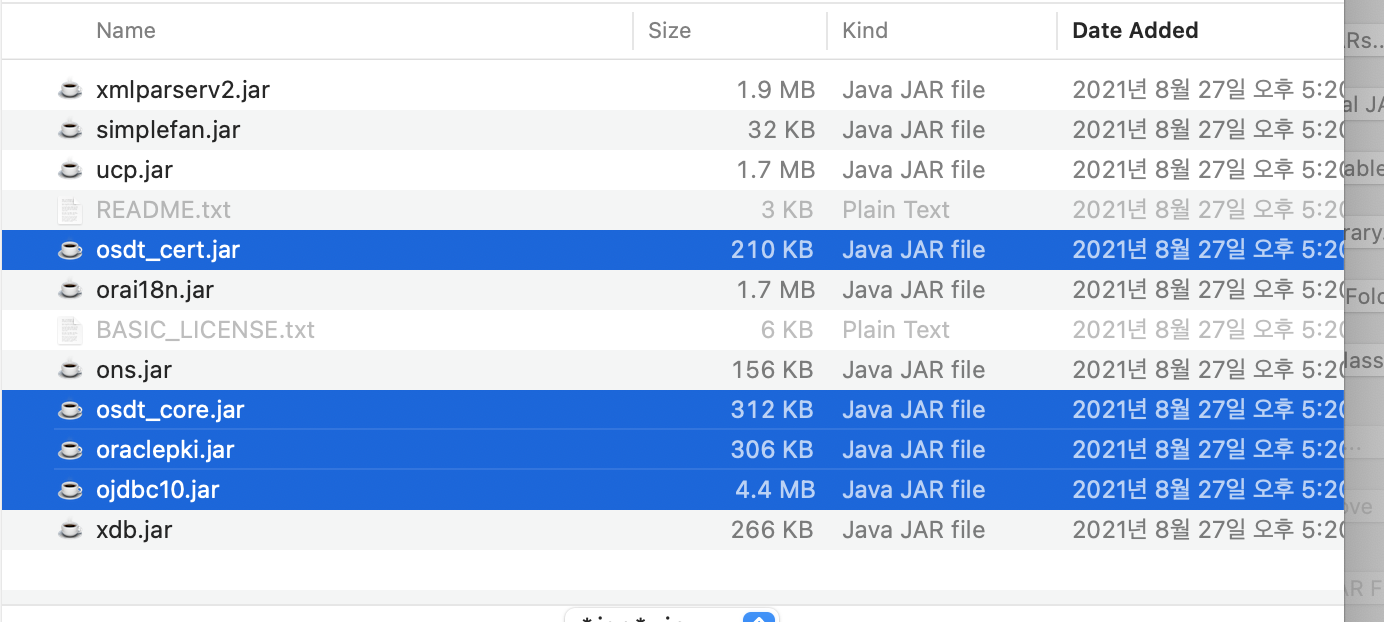Click the 266 KB size value
The height and width of the screenshot is (622, 1384).
(x=772, y=530)
